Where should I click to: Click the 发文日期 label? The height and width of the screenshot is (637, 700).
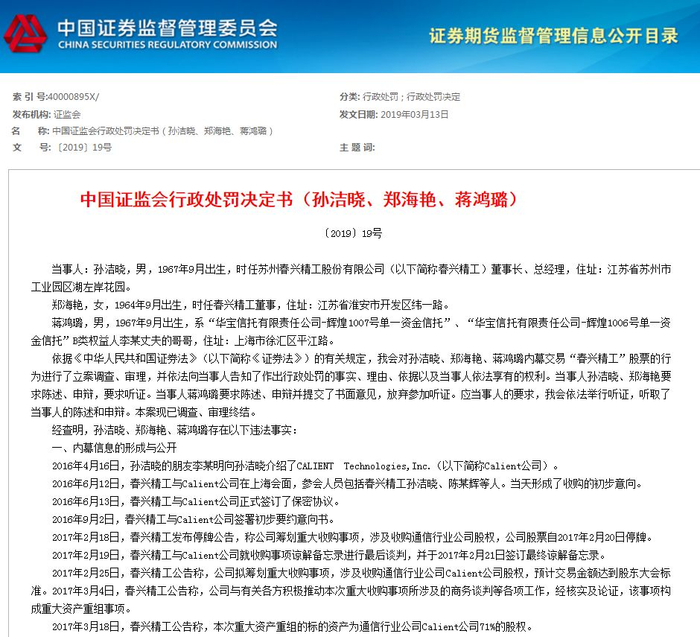click(358, 114)
